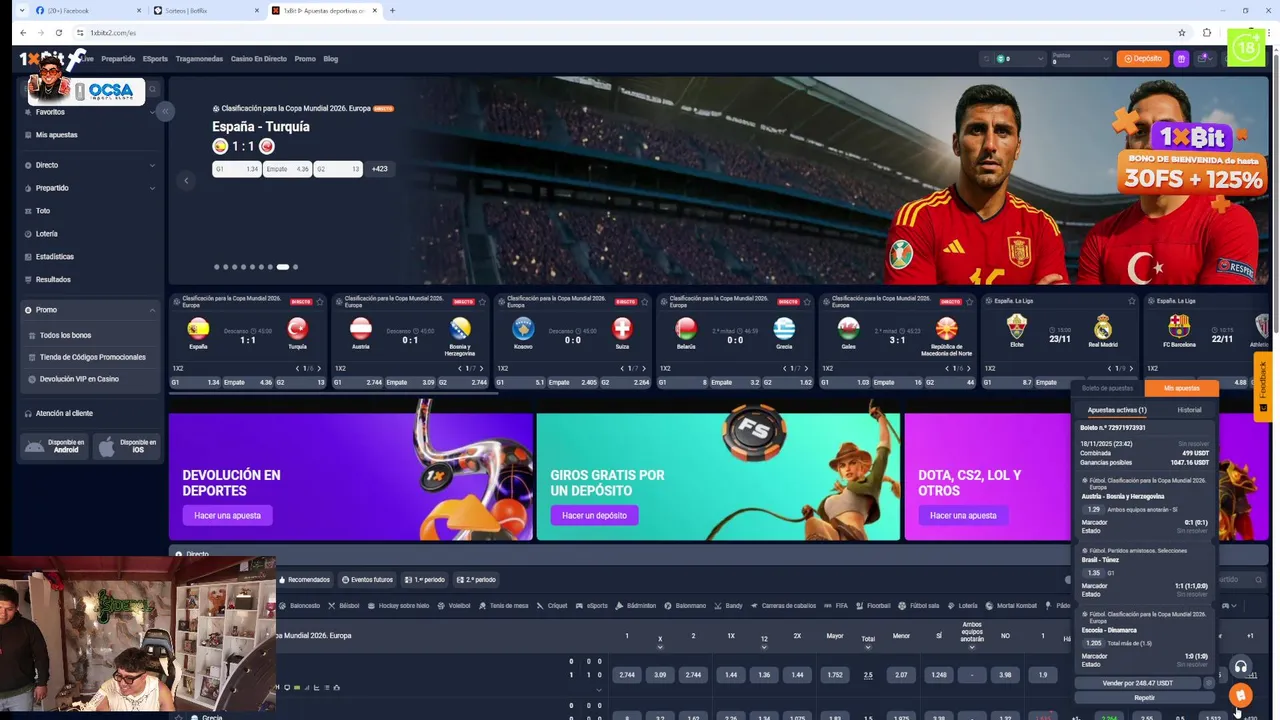Open the purple gift bonus icon

1181,59
